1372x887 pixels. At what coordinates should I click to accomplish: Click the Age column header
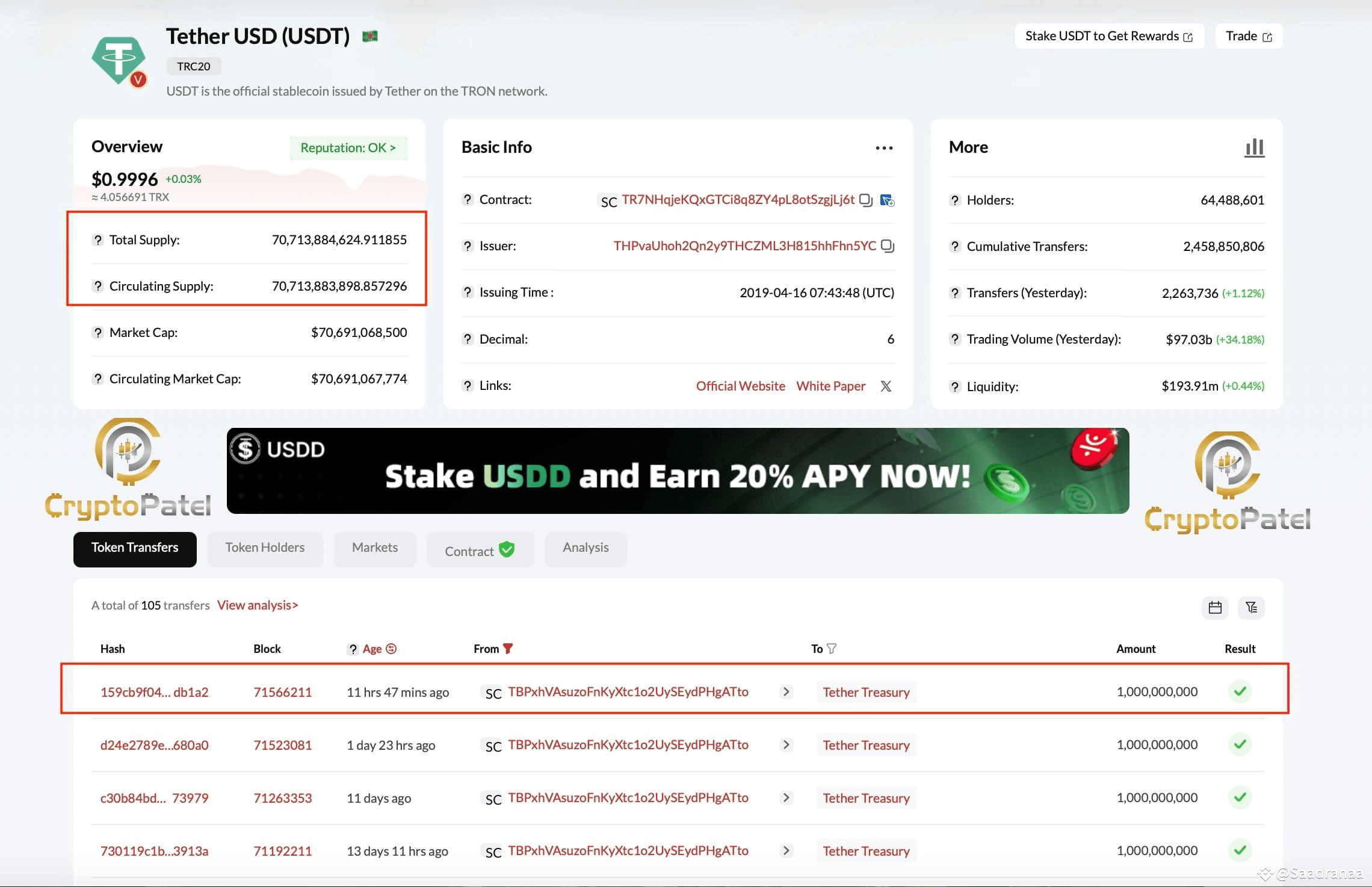(372, 649)
